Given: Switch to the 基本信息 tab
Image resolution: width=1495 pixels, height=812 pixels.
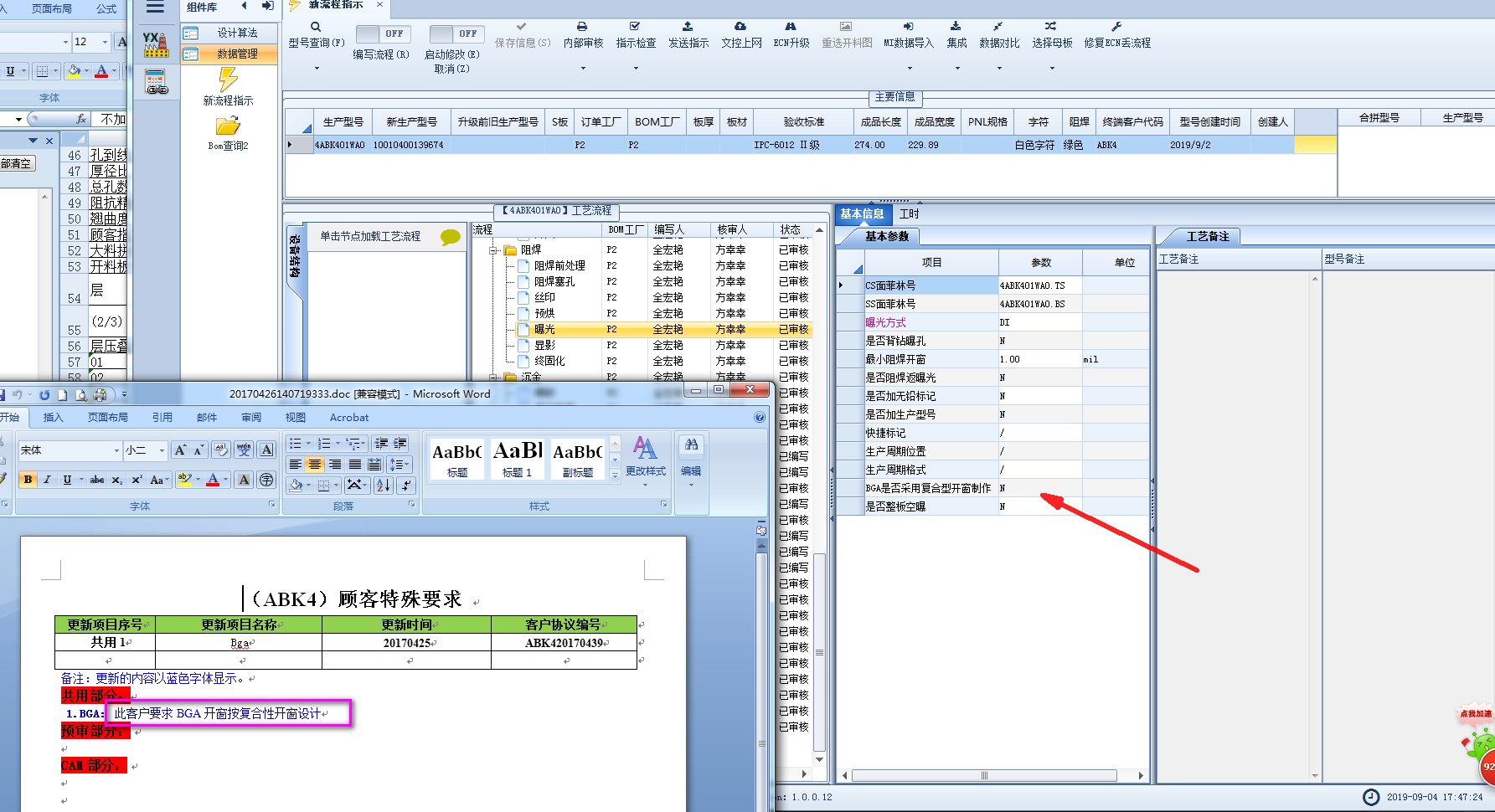Looking at the screenshot, I should click(862, 213).
